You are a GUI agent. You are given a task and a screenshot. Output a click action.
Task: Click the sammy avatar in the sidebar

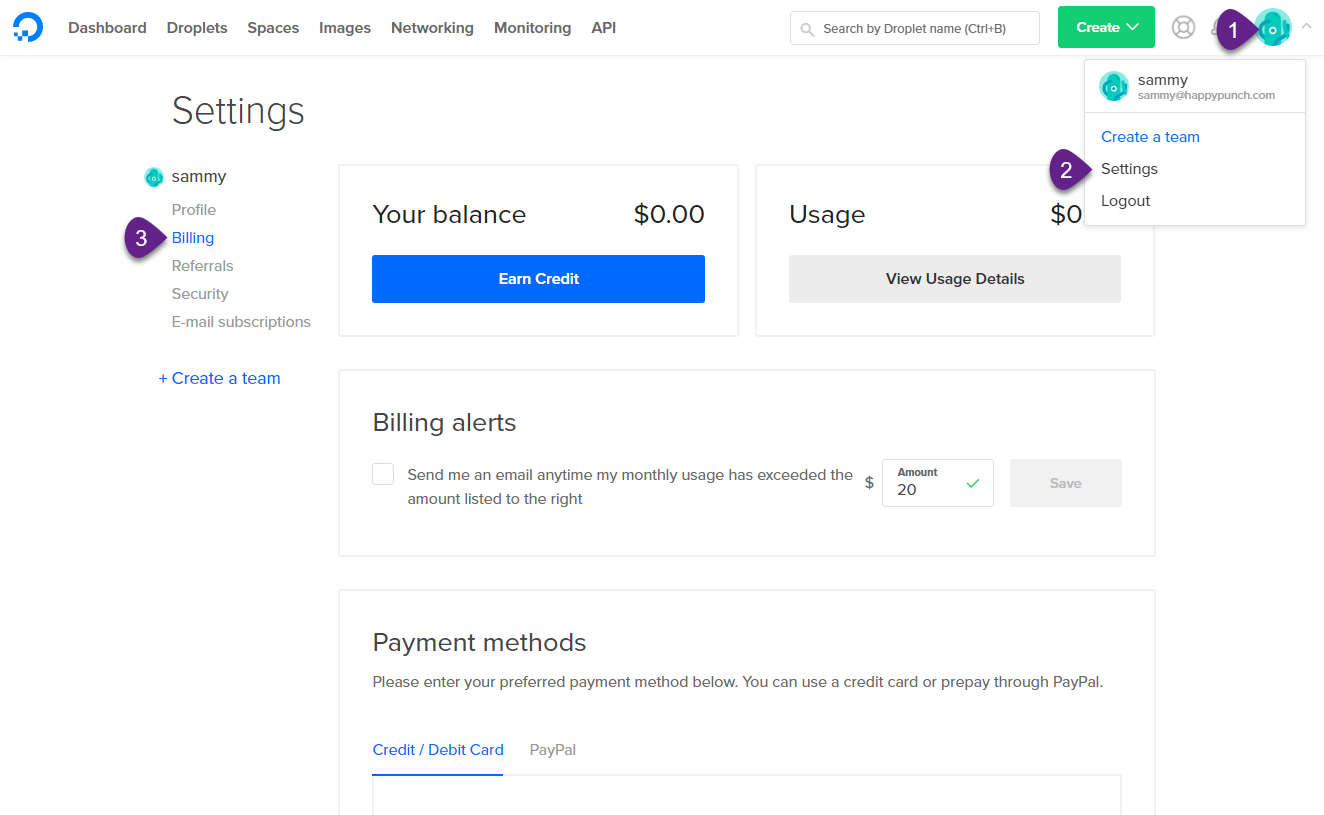(x=154, y=177)
